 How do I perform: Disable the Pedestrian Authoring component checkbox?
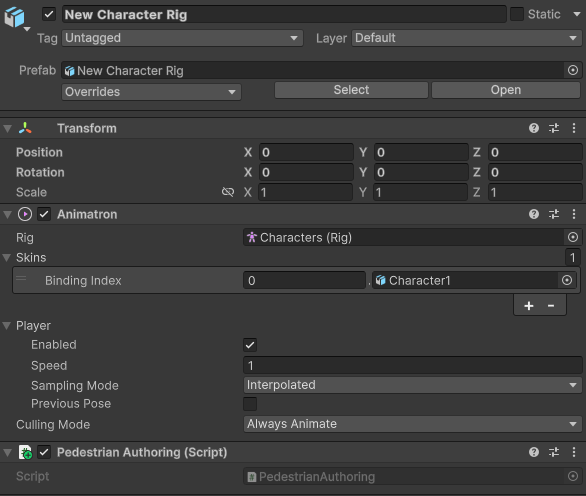point(44,452)
